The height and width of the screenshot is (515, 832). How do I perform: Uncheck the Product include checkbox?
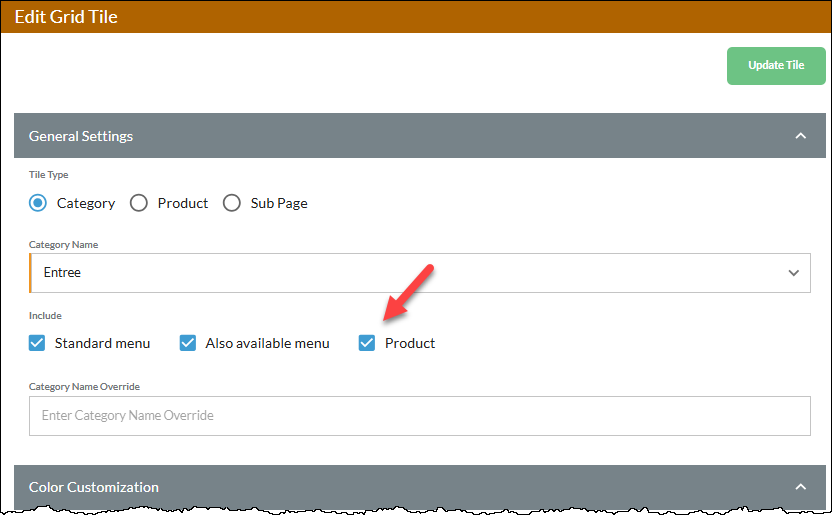tap(367, 343)
